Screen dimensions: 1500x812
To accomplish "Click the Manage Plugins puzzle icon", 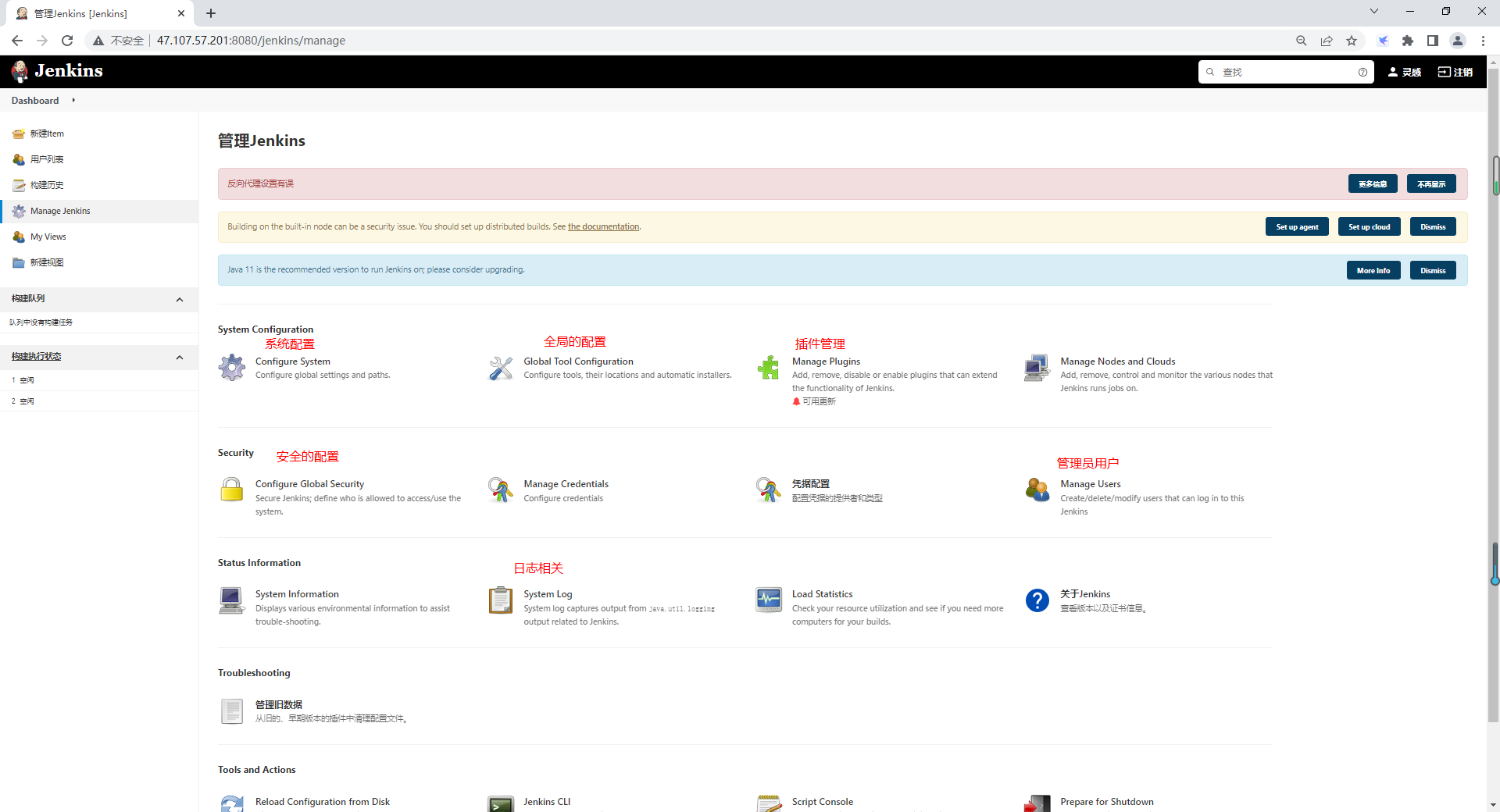I will (x=769, y=368).
